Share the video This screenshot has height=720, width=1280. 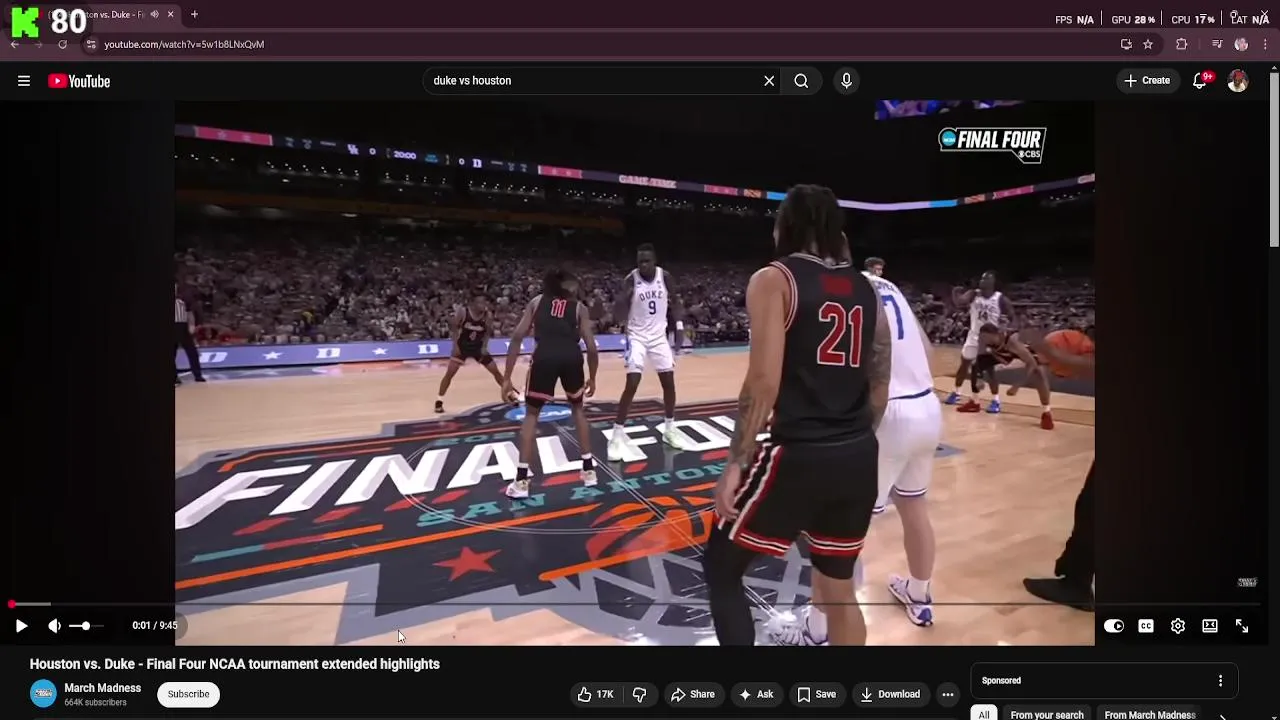(693, 694)
